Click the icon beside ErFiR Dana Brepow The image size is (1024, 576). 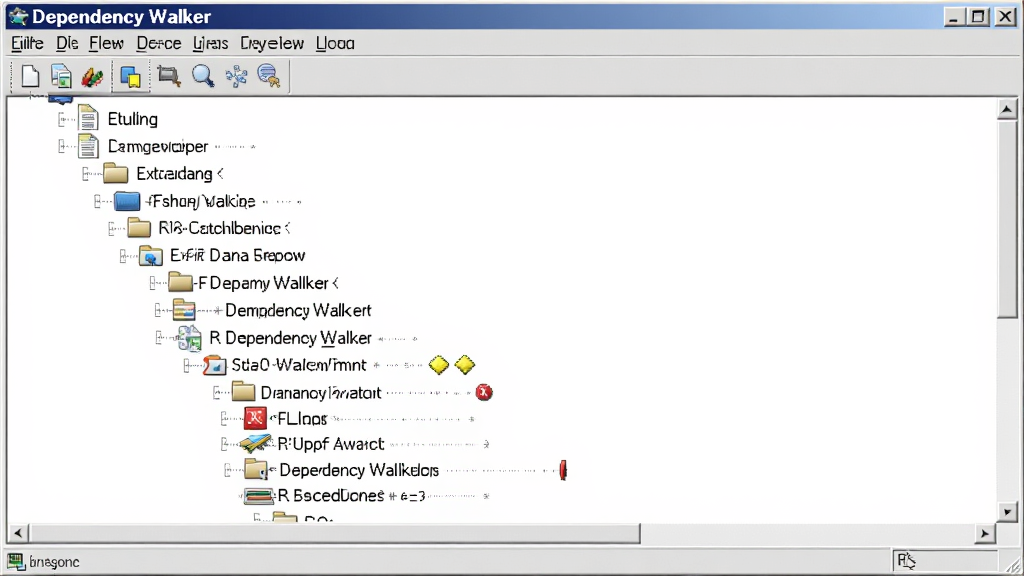[x=151, y=255]
